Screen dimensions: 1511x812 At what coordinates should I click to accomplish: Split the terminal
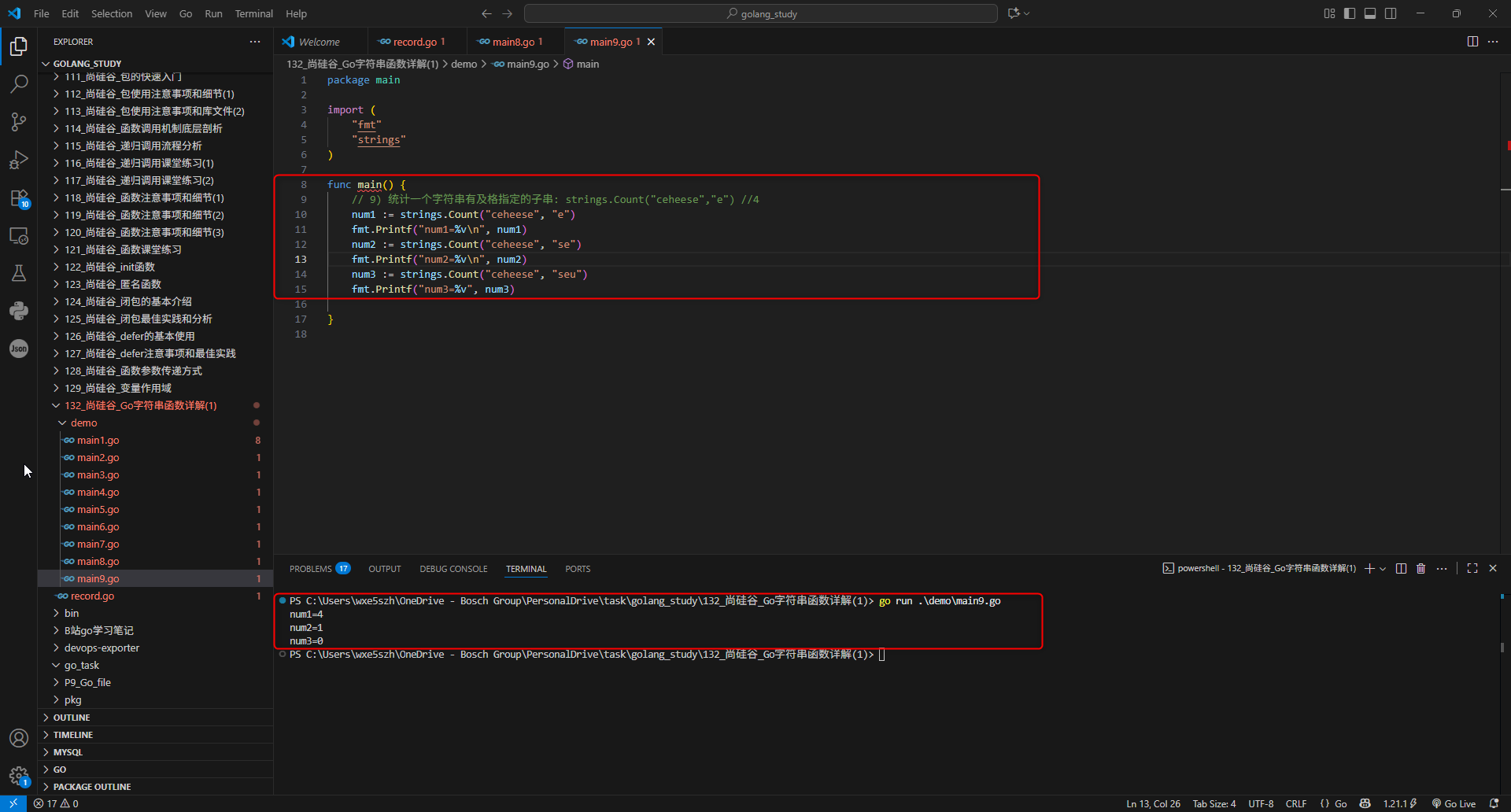point(1401,568)
